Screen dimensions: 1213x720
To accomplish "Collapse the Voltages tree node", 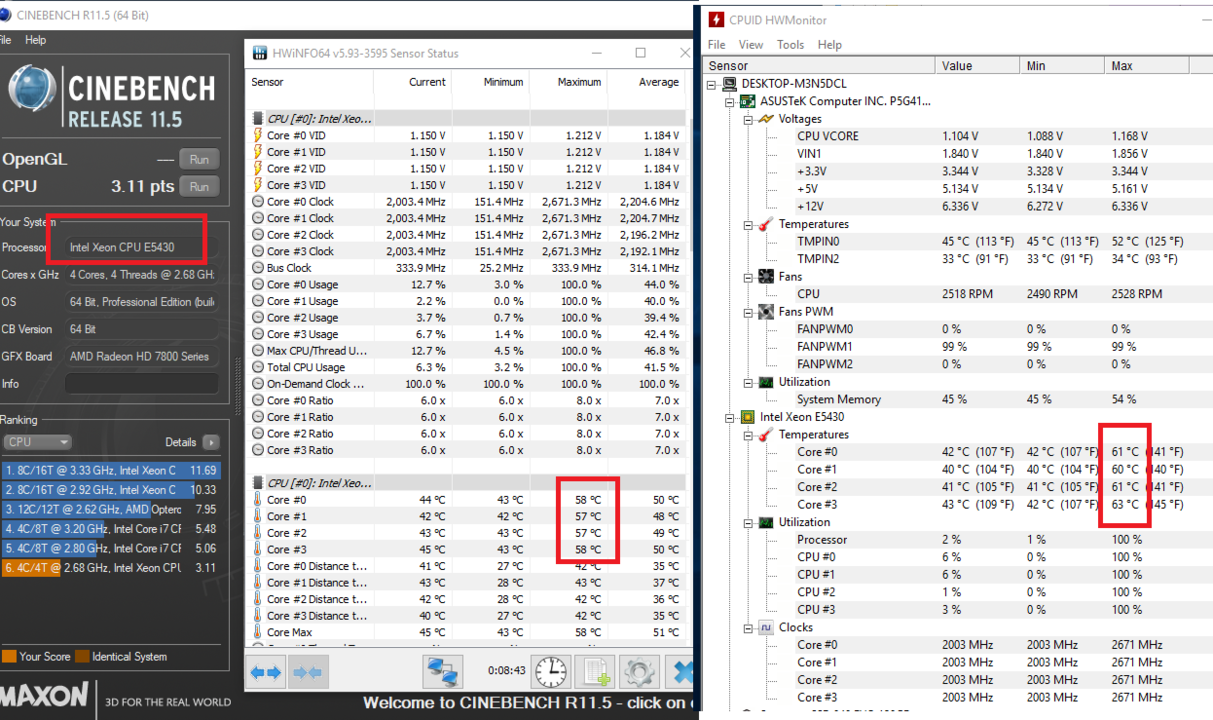I will [x=748, y=119].
